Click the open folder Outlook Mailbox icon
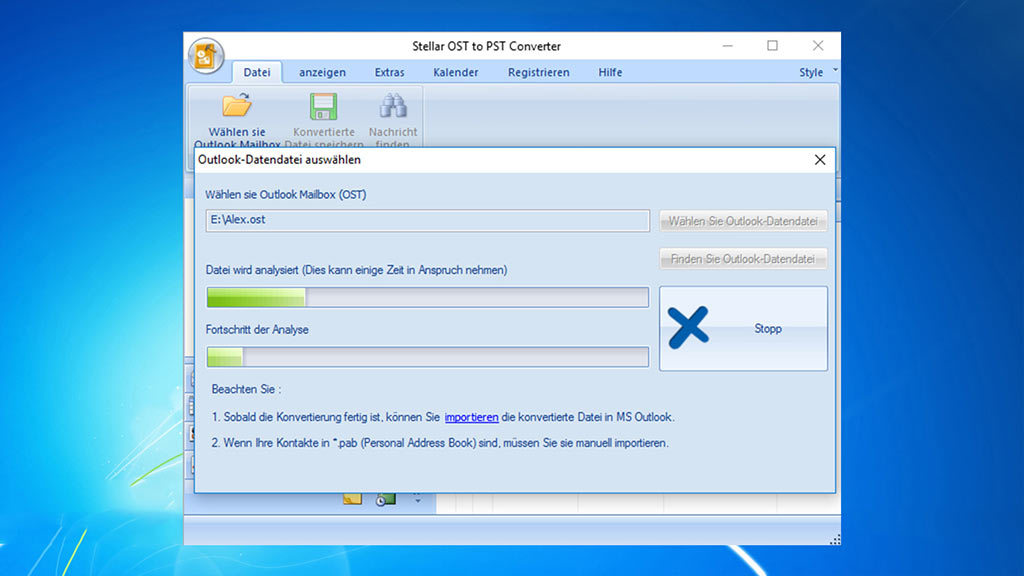Screen dimensions: 1024x576 point(237,106)
